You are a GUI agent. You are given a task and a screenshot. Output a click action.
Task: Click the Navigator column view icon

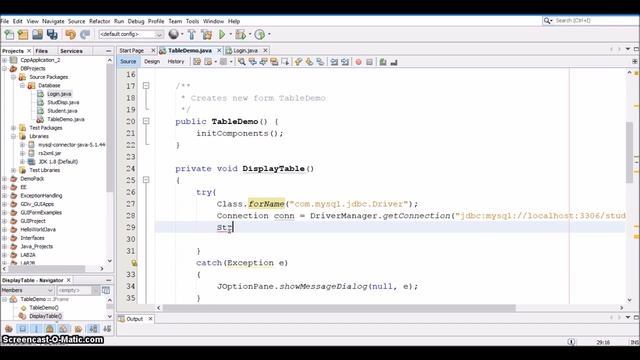pos(106,290)
